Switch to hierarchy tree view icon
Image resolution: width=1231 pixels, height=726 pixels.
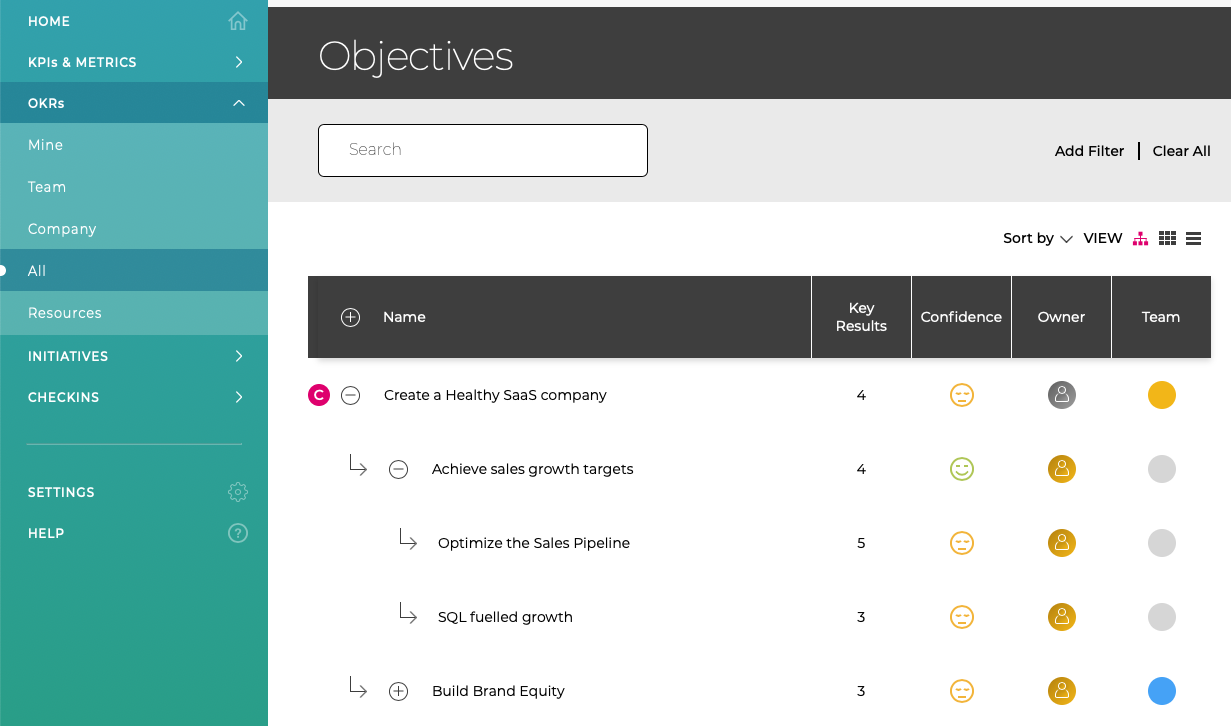(1140, 238)
